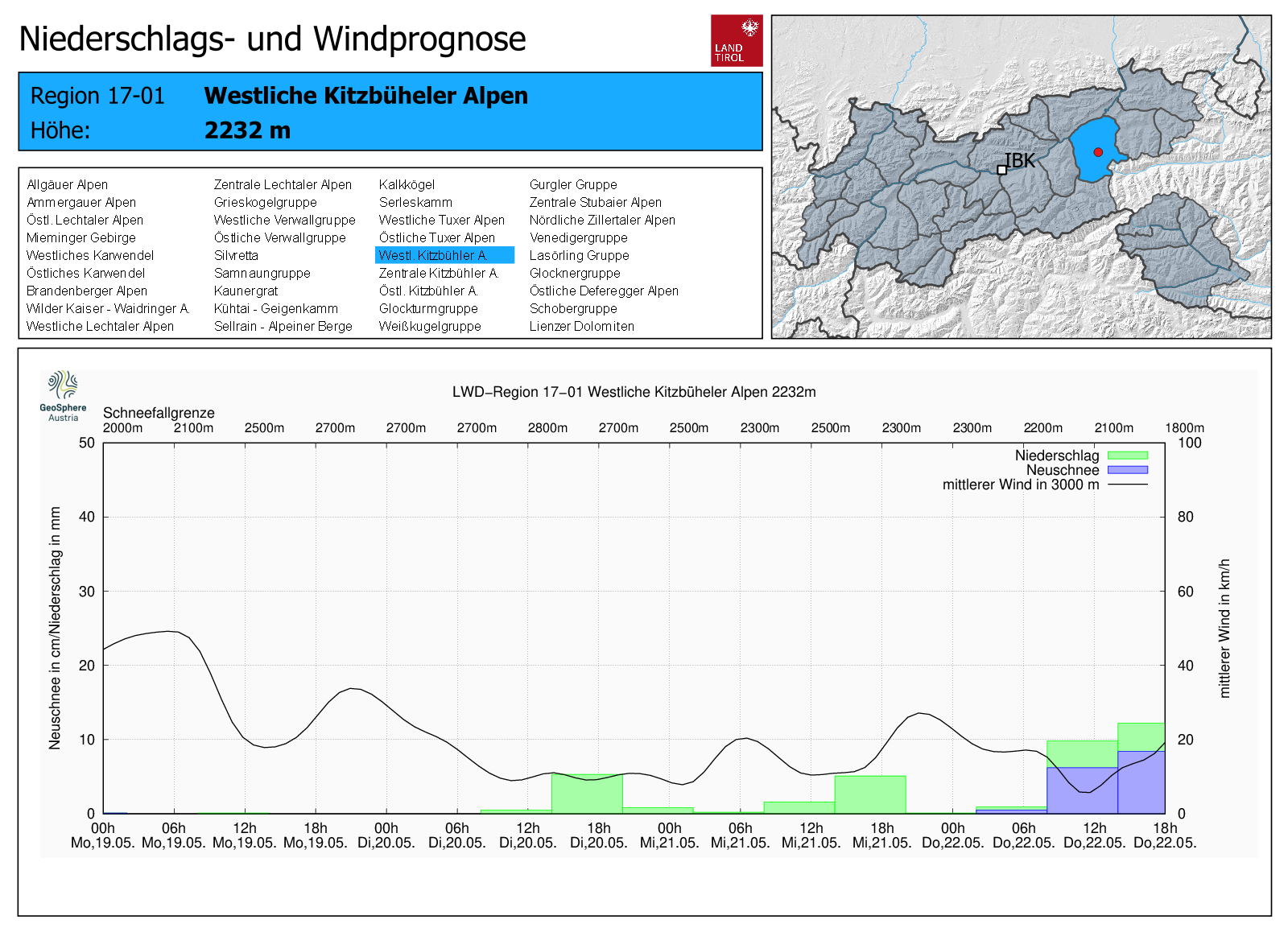Open the Allgäuer Alpen region forecast
The width and height of the screenshot is (1288, 928).
point(67,184)
